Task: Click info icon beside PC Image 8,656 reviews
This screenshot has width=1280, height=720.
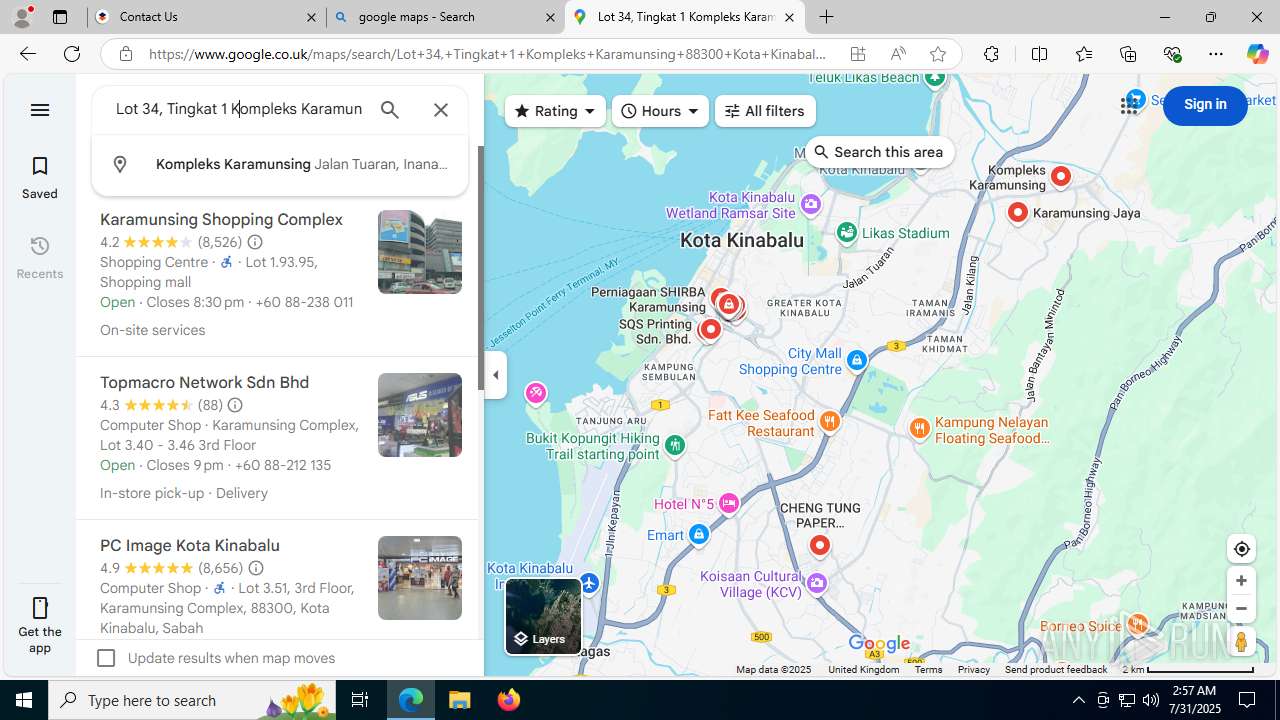Action: coord(256,568)
